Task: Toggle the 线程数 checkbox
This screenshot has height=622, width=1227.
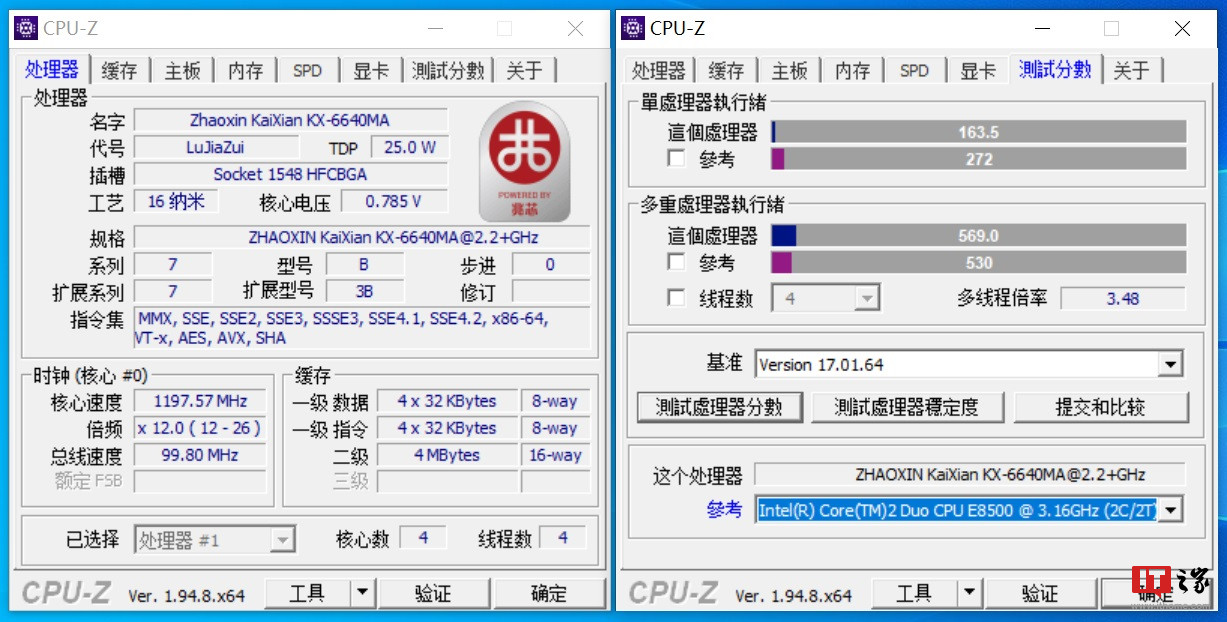Action: [x=676, y=297]
